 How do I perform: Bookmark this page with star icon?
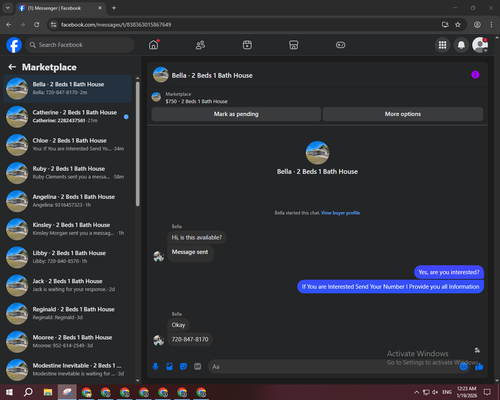point(458,25)
